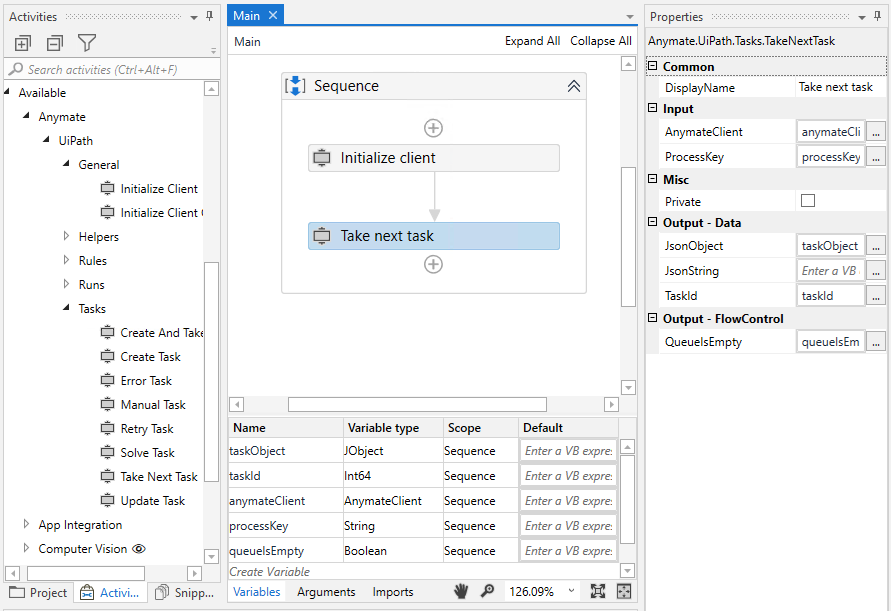Sort variables by the Name column header
Viewport: 891px width, 611px height.
click(x=286, y=428)
